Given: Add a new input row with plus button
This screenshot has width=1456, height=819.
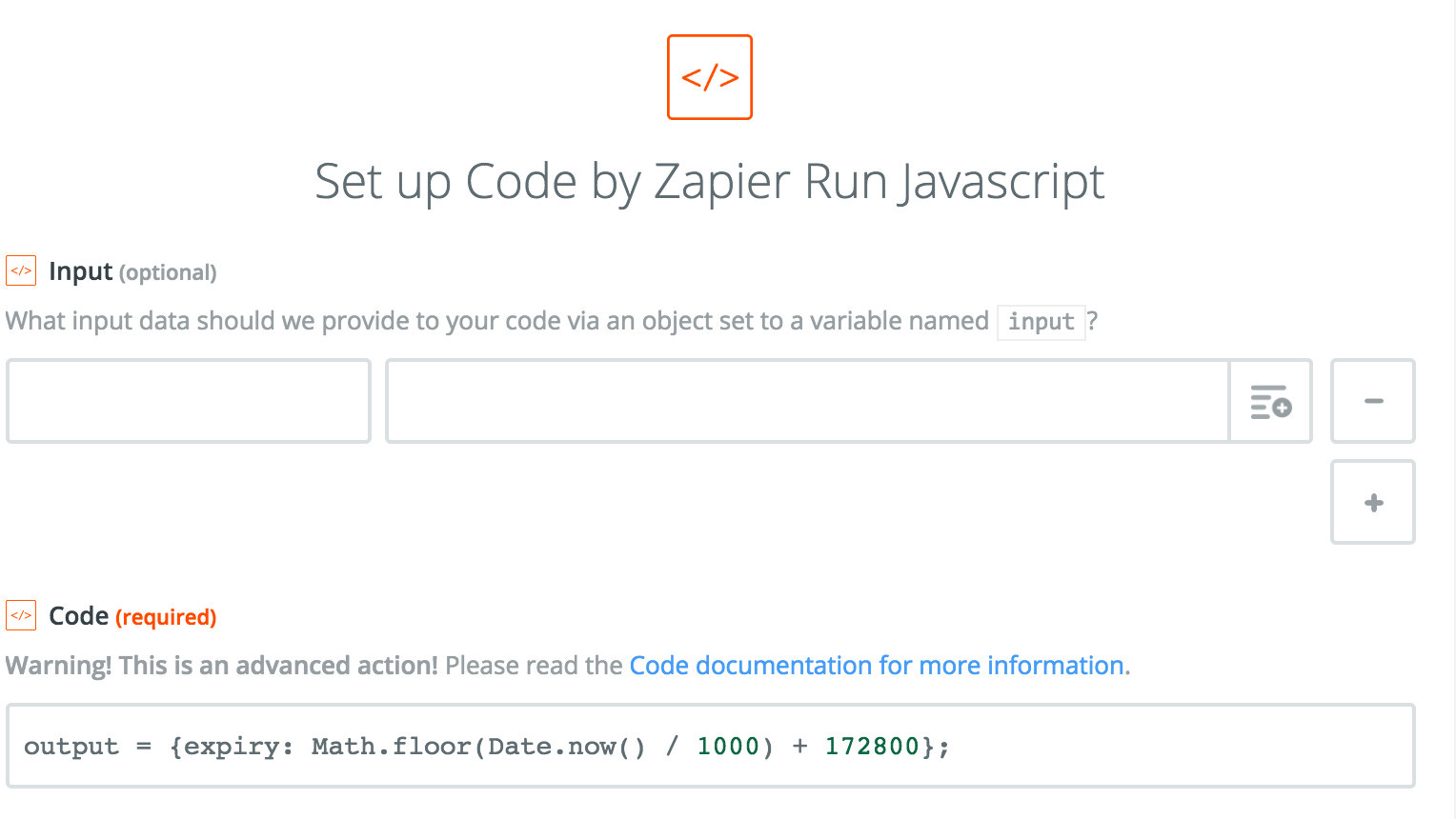Looking at the screenshot, I should click(x=1373, y=502).
